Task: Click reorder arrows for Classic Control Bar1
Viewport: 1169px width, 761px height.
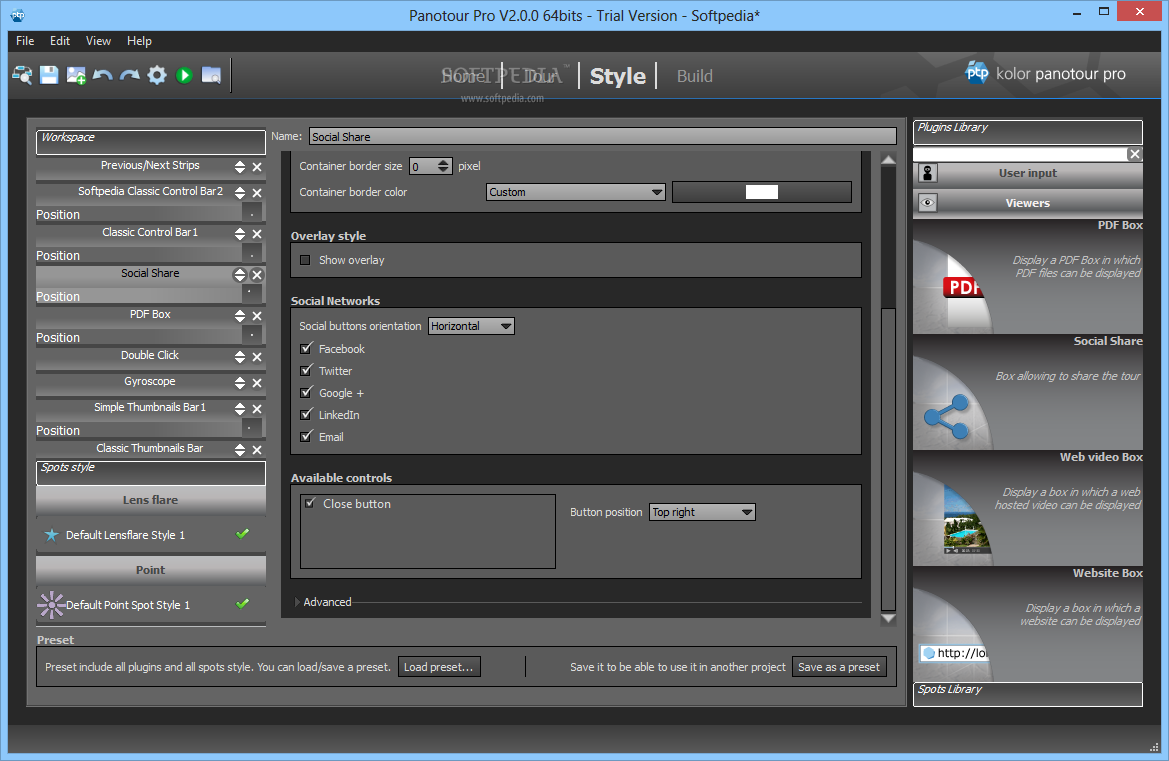Action: point(240,234)
